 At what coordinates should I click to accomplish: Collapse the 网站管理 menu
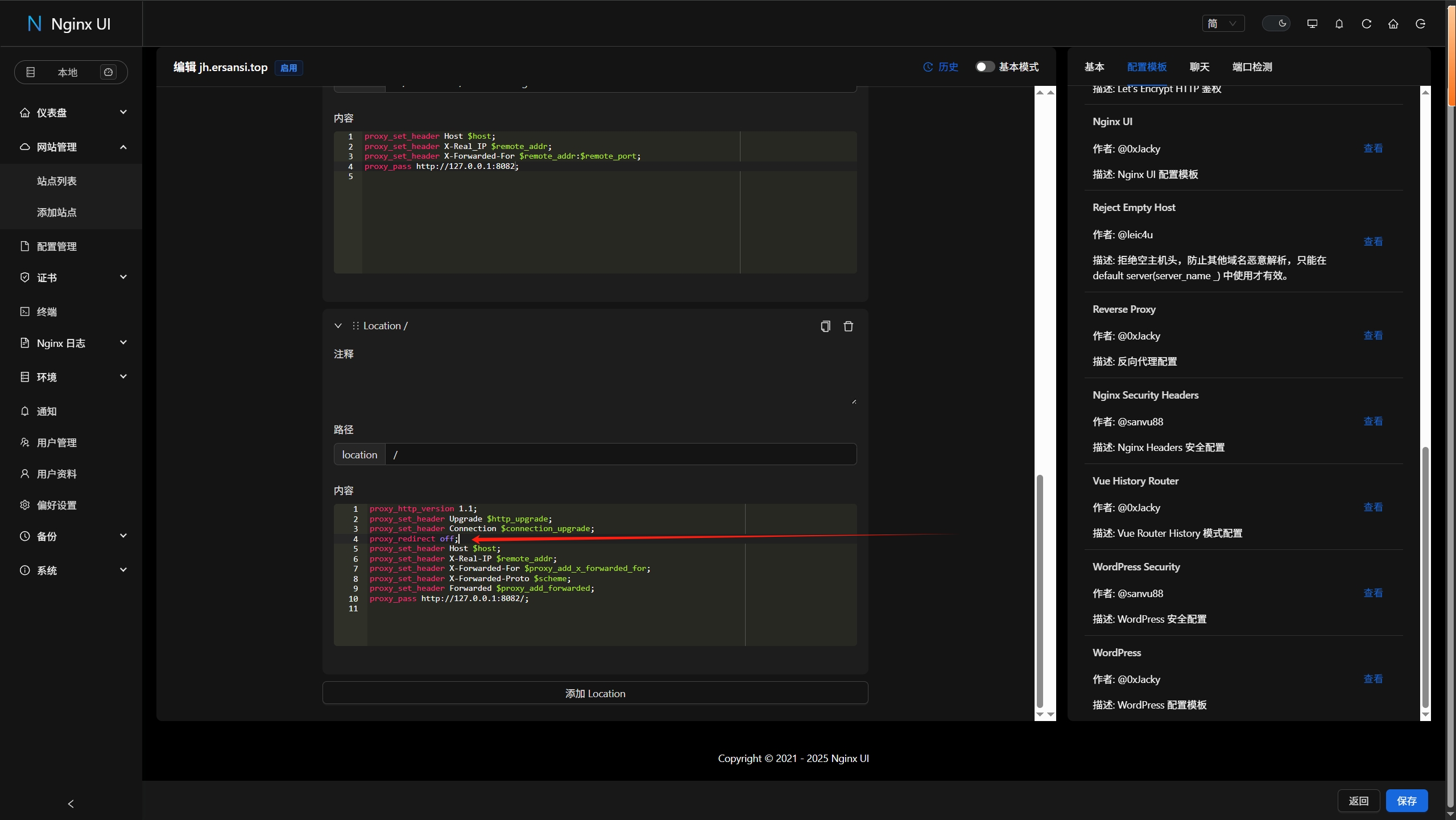point(72,147)
